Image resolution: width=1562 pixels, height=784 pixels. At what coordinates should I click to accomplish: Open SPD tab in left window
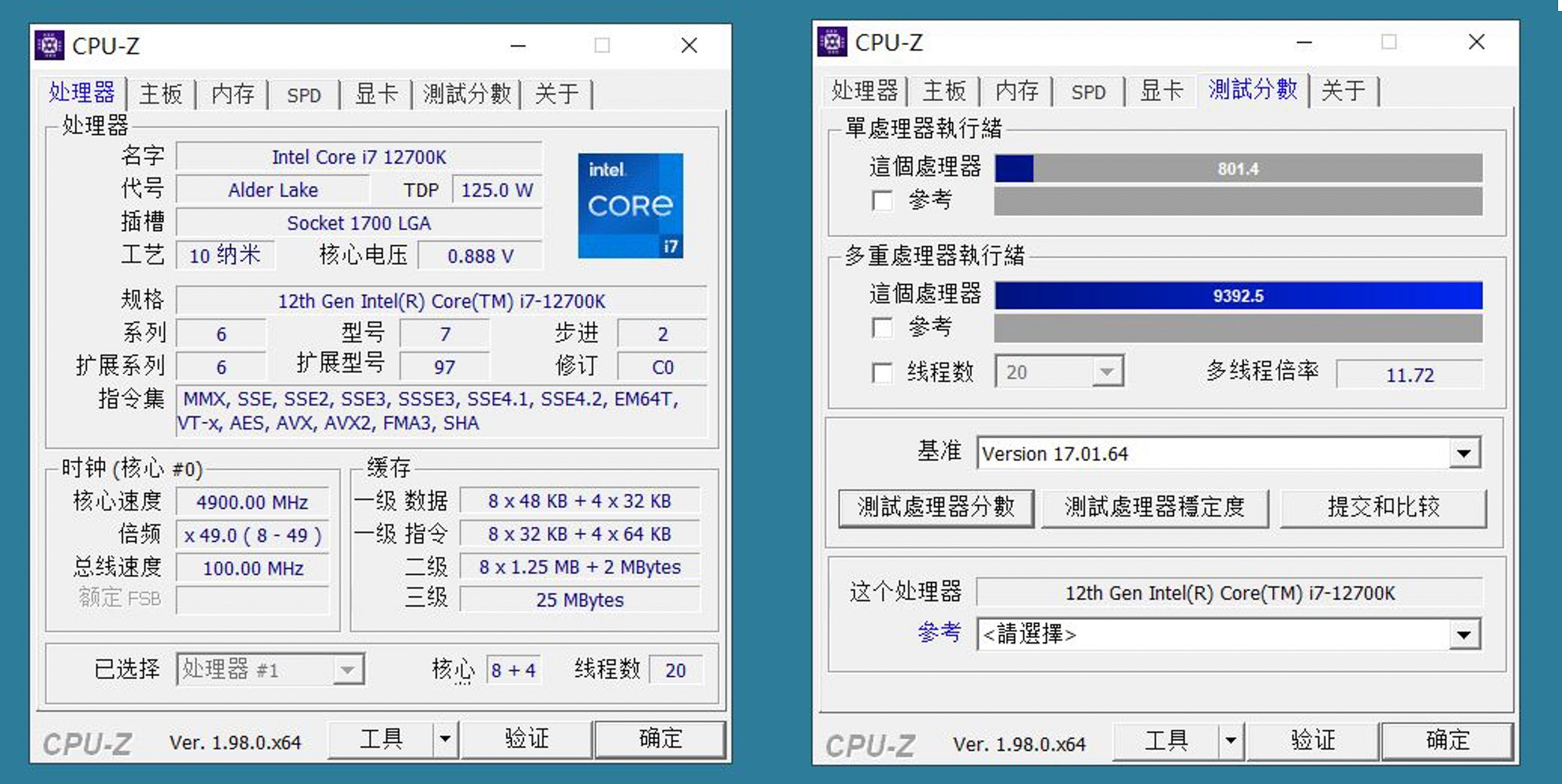click(x=304, y=95)
